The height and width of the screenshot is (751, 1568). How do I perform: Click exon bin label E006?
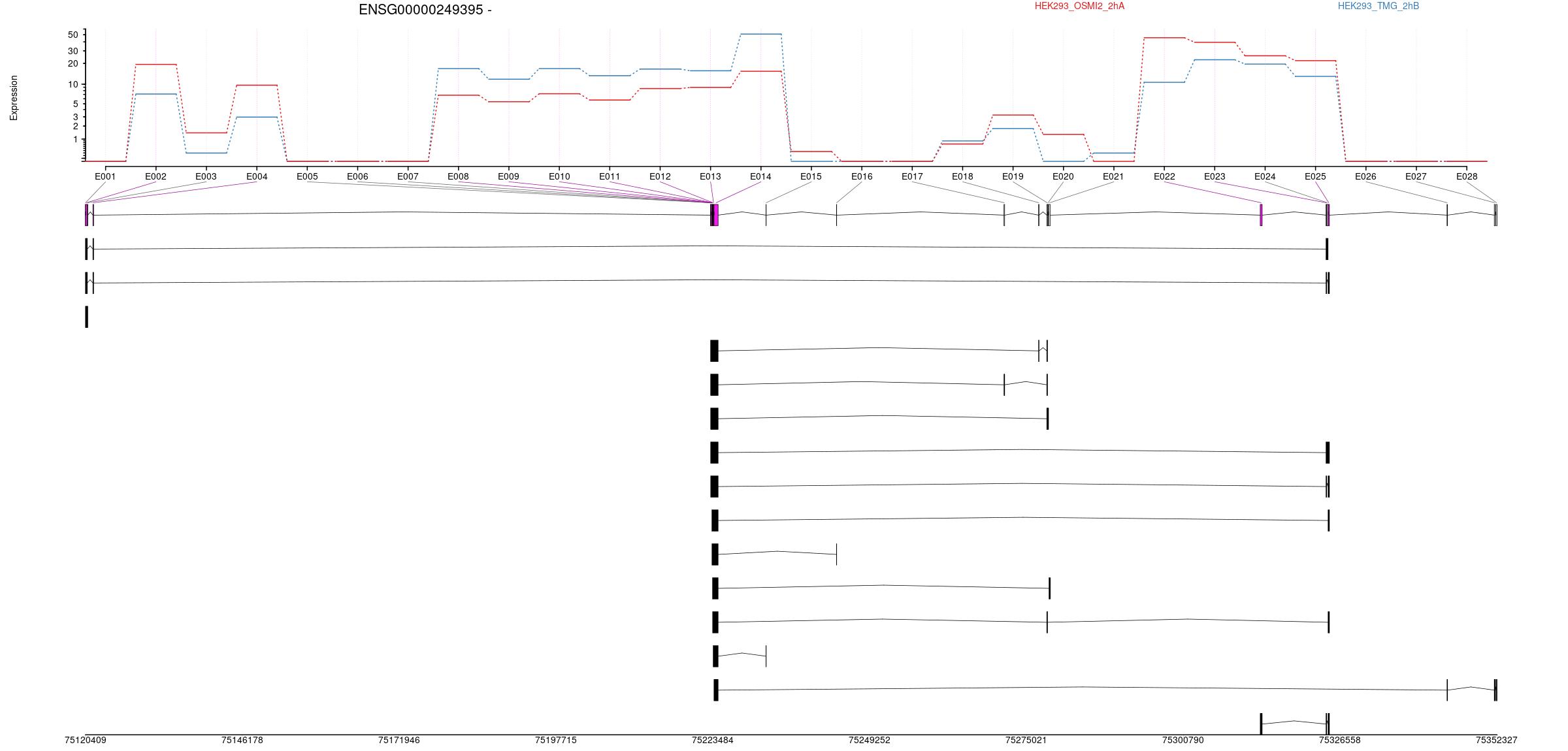pyautogui.click(x=357, y=176)
